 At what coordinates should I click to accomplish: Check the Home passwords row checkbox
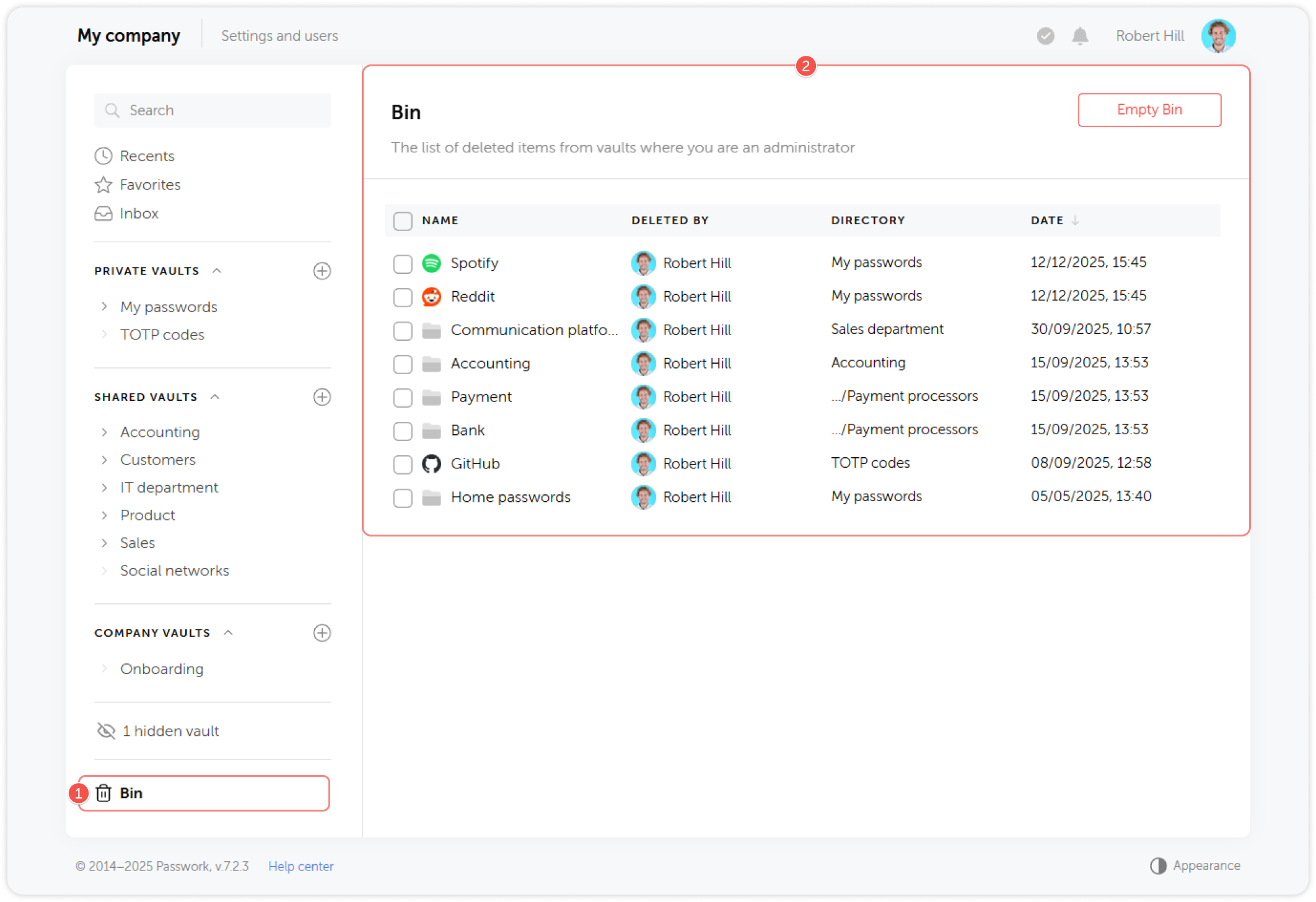coord(402,497)
